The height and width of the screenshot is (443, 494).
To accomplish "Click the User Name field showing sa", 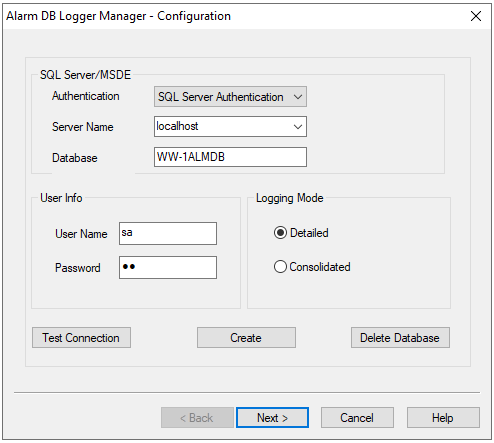I will (168, 233).
